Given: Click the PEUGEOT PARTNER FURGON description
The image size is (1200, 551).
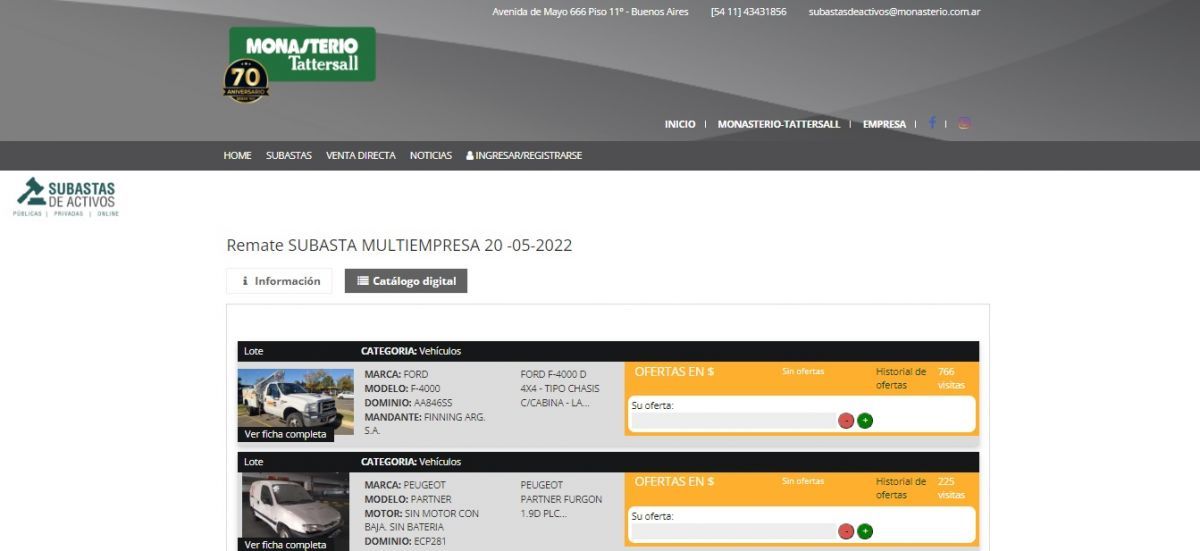Looking at the screenshot, I should pyautogui.click(x=561, y=499).
